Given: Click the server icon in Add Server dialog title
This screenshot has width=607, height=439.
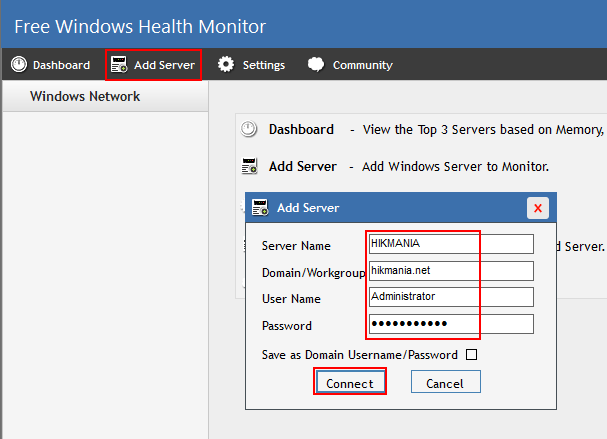Looking at the screenshot, I should pyautogui.click(x=260, y=208).
